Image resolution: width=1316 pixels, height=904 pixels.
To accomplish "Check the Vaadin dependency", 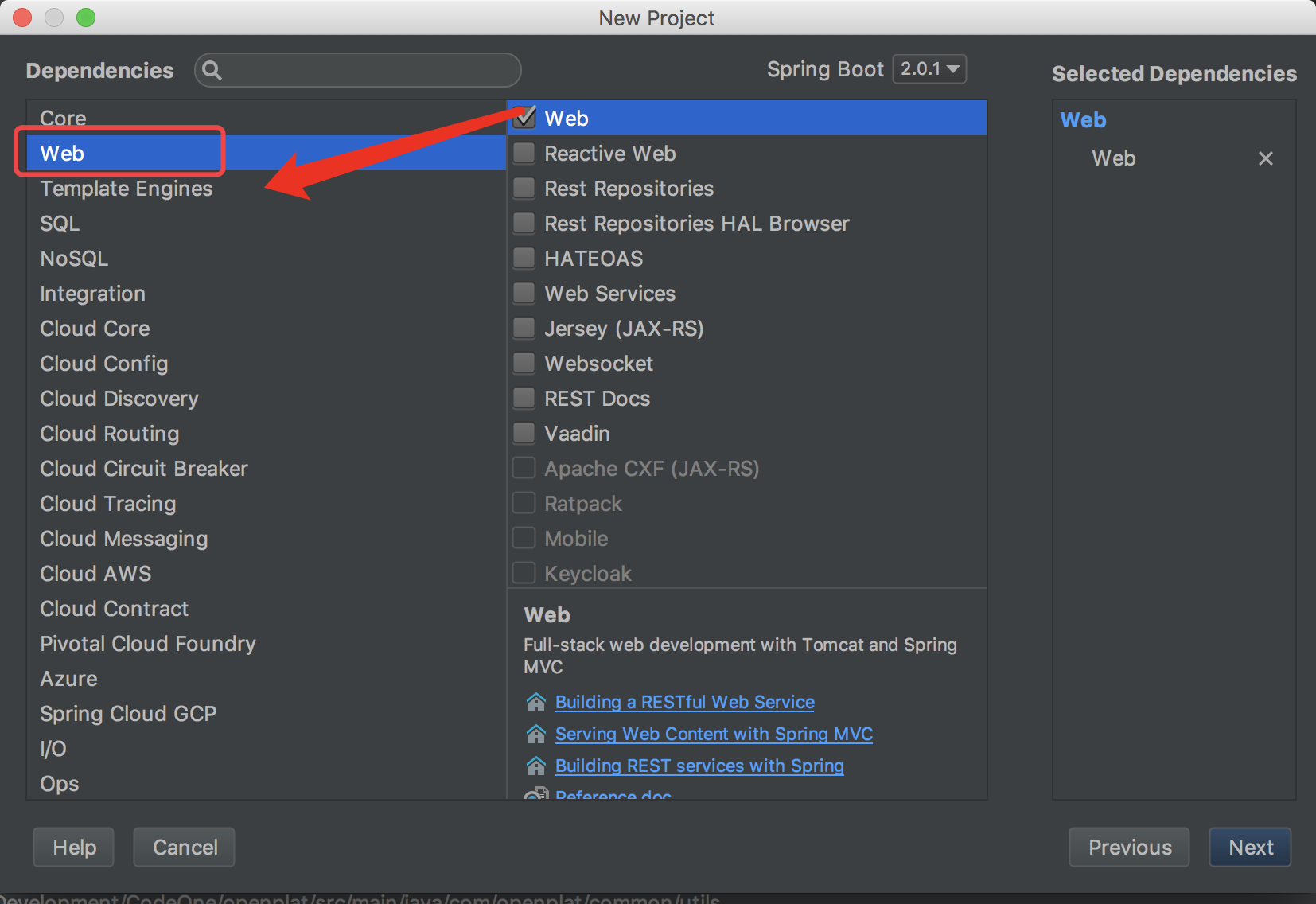I will [524, 433].
